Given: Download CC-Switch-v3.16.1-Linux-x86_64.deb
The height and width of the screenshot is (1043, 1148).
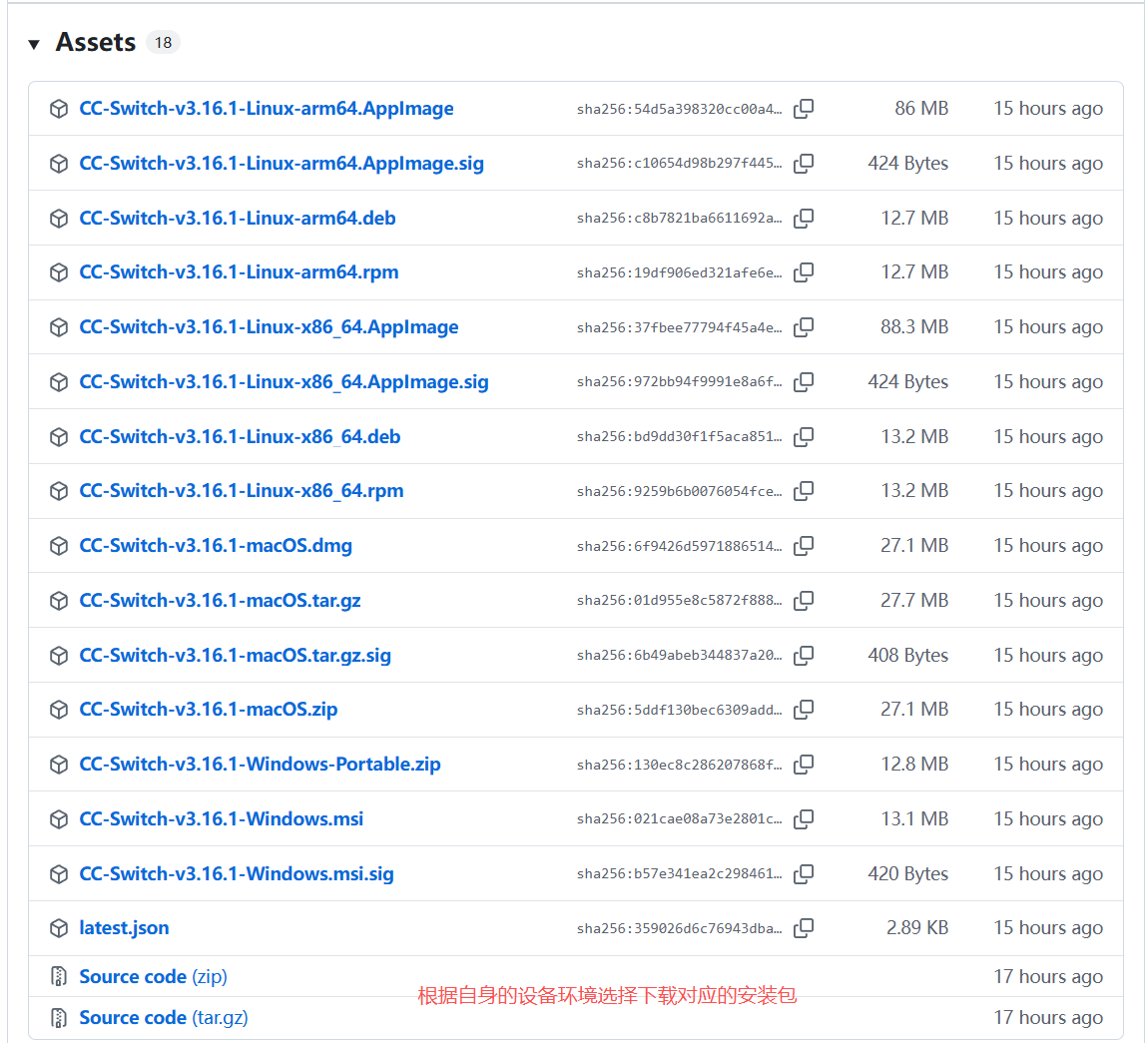Looking at the screenshot, I should tap(240, 437).
